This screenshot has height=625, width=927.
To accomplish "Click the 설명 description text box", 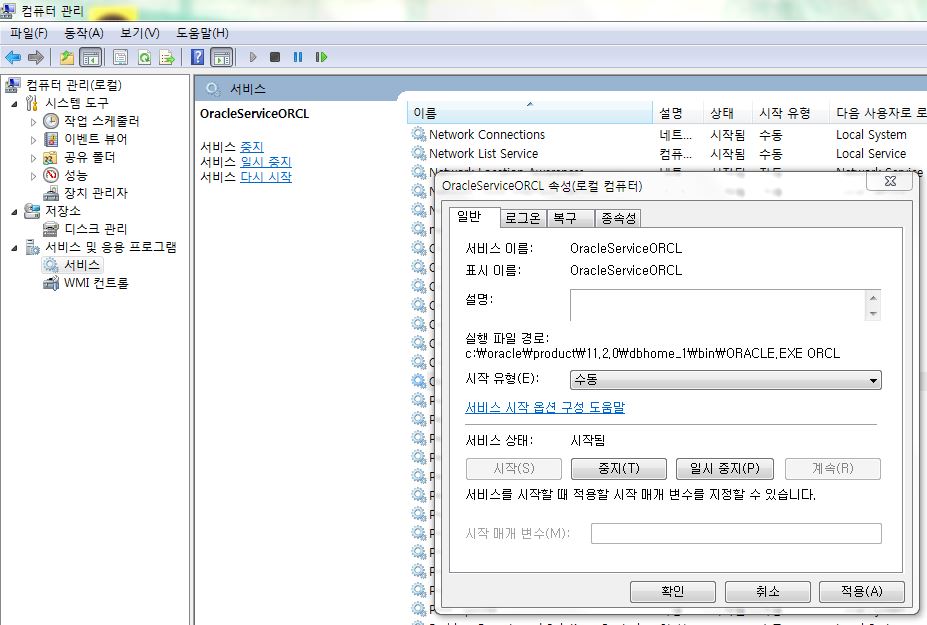I will pos(718,305).
